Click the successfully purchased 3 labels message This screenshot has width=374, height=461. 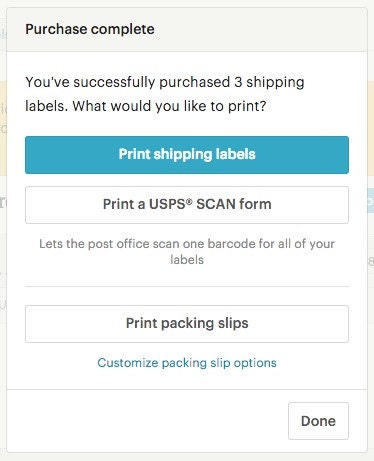point(165,94)
